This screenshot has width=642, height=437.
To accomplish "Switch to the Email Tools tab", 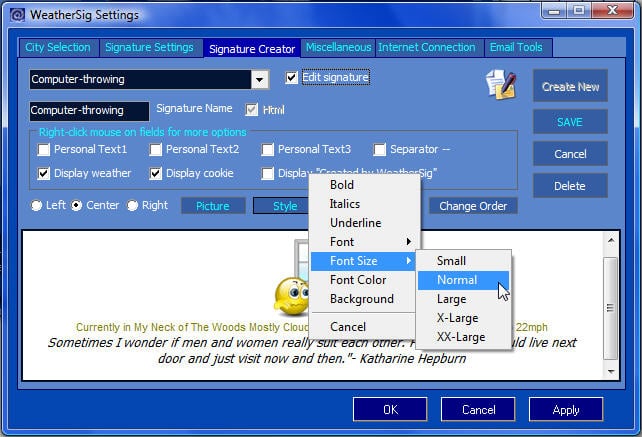I will 516,47.
